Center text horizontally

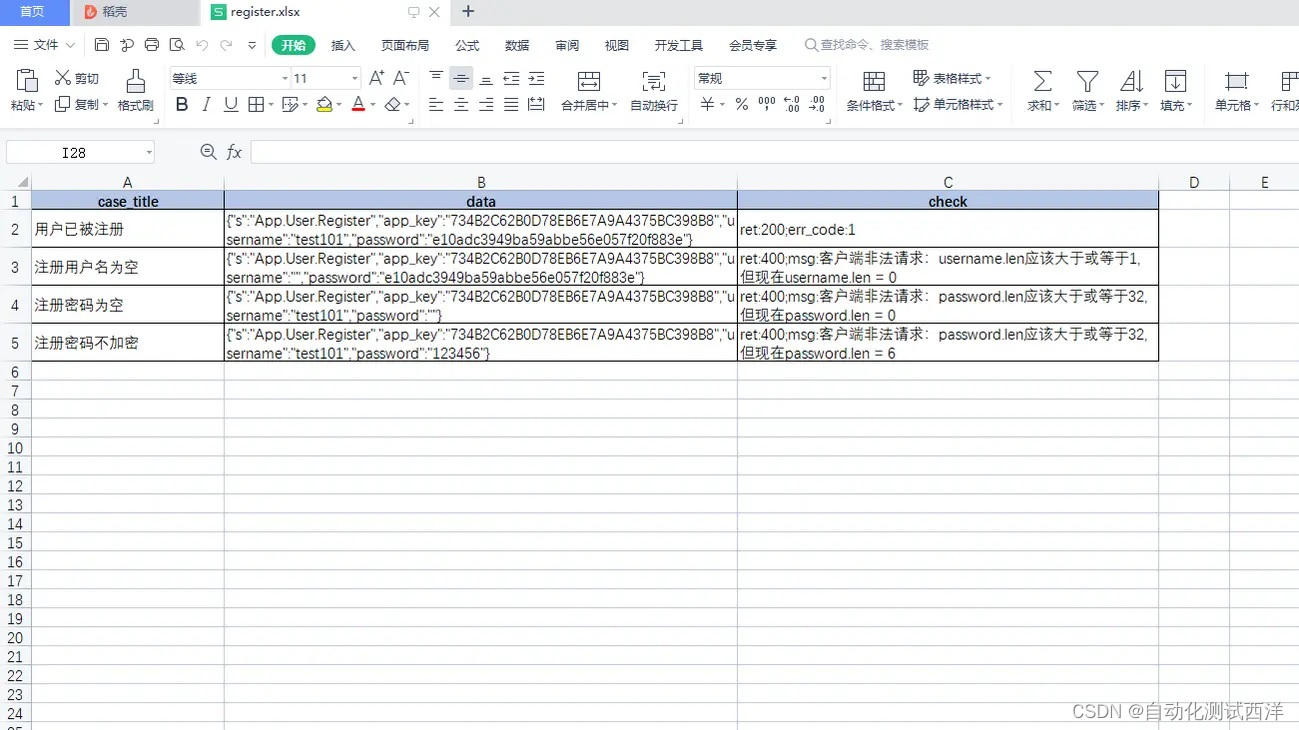click(x=461, y=104)
